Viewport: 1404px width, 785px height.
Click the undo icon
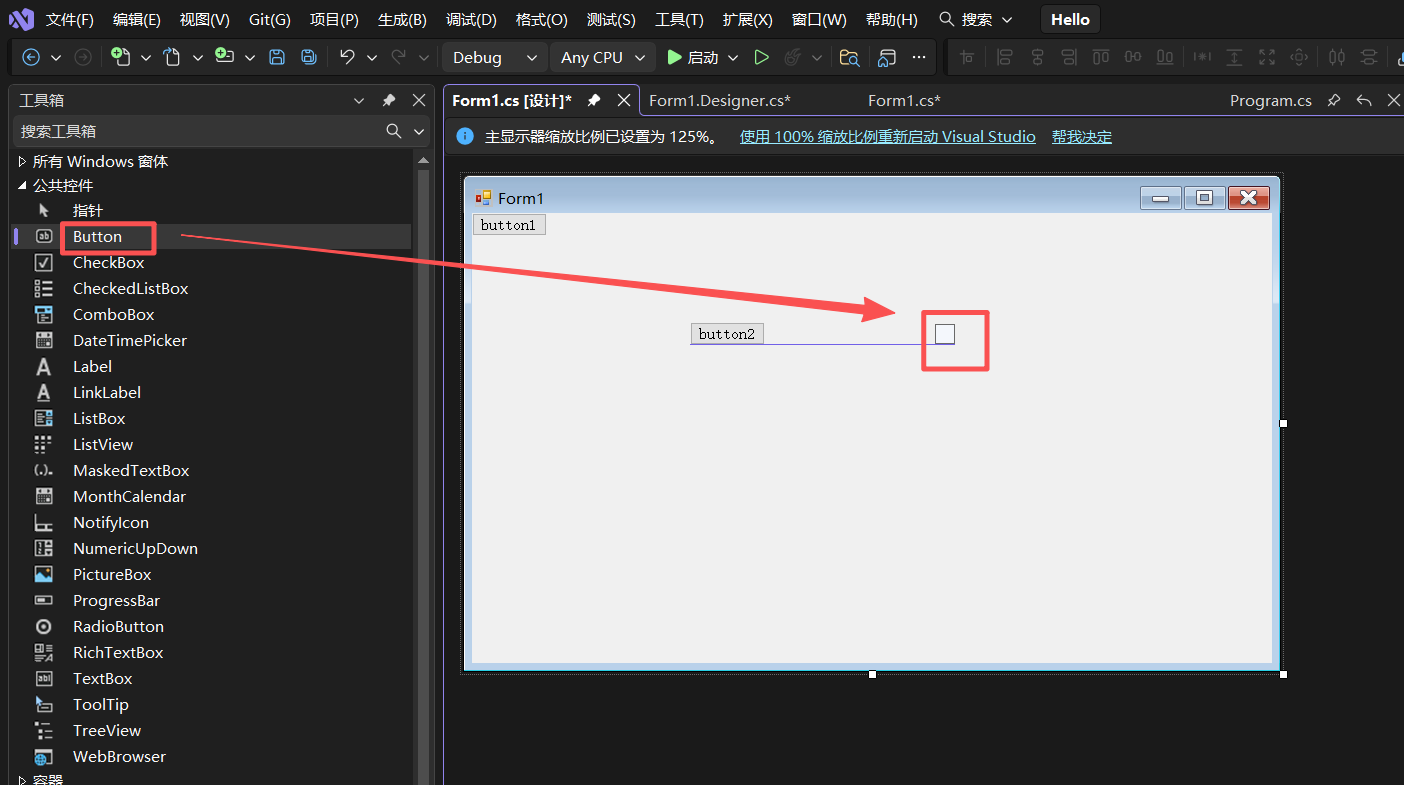tap(347, 57)
